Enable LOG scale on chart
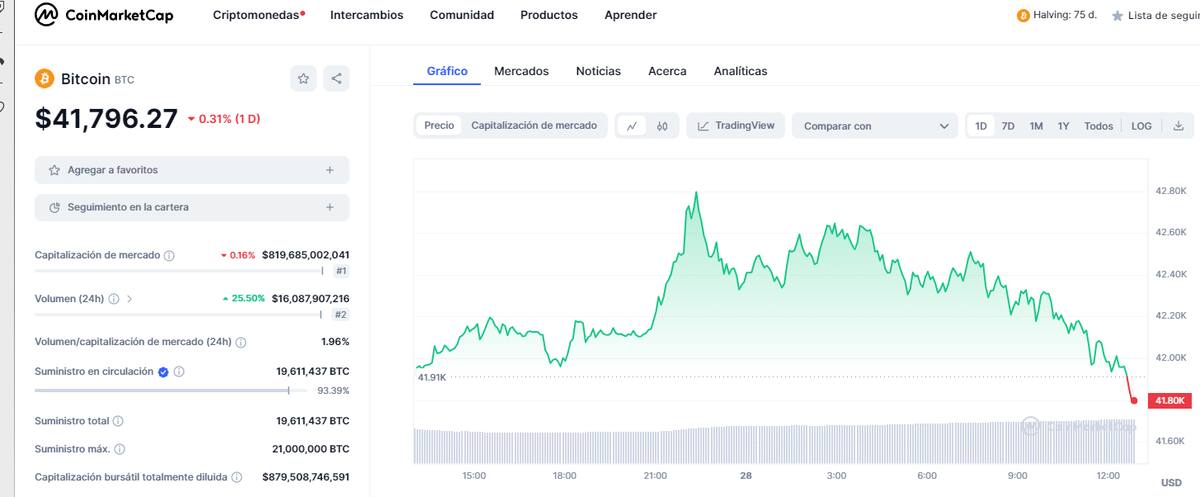The width and height of the screenshot is (1200, 497). 1141,126
